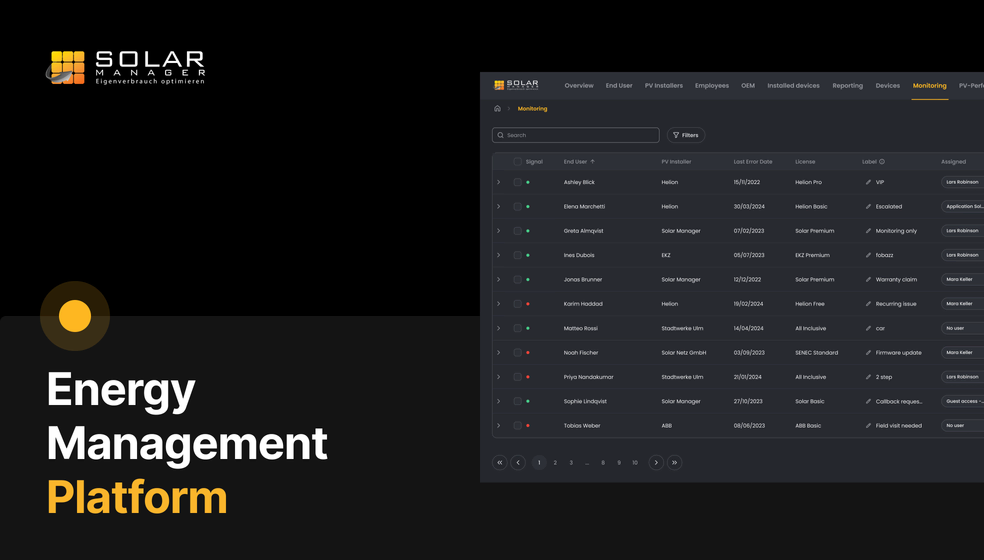Click red signal dot for Karim Haddad
984x560 pixels.
click(528, 304)
